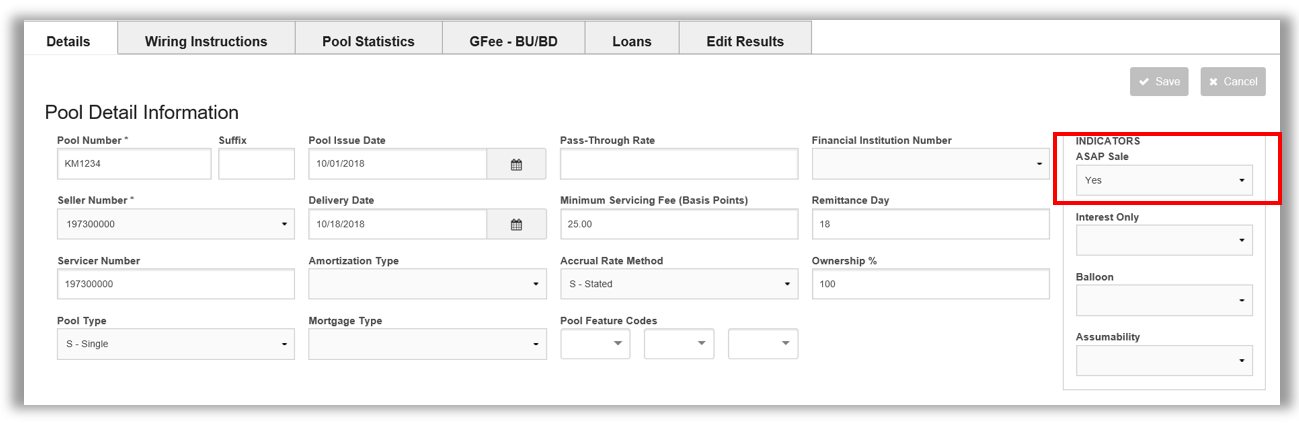Open the Interest Only dropdown
Viewport: 1299px width, 424px height.
1164,240
